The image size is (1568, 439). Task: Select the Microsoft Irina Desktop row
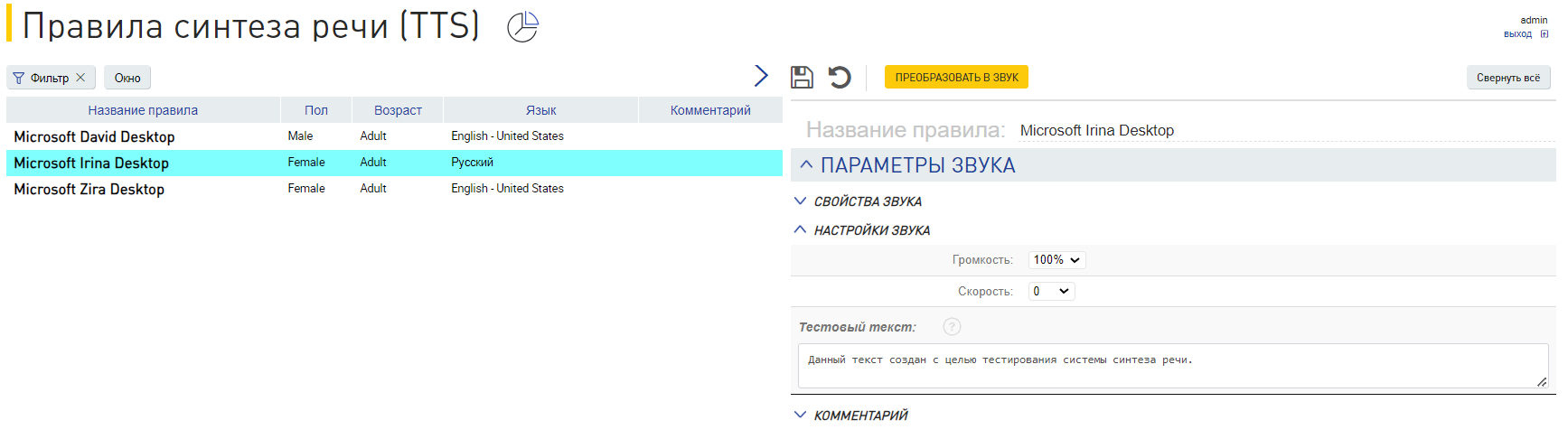point(394,163)
